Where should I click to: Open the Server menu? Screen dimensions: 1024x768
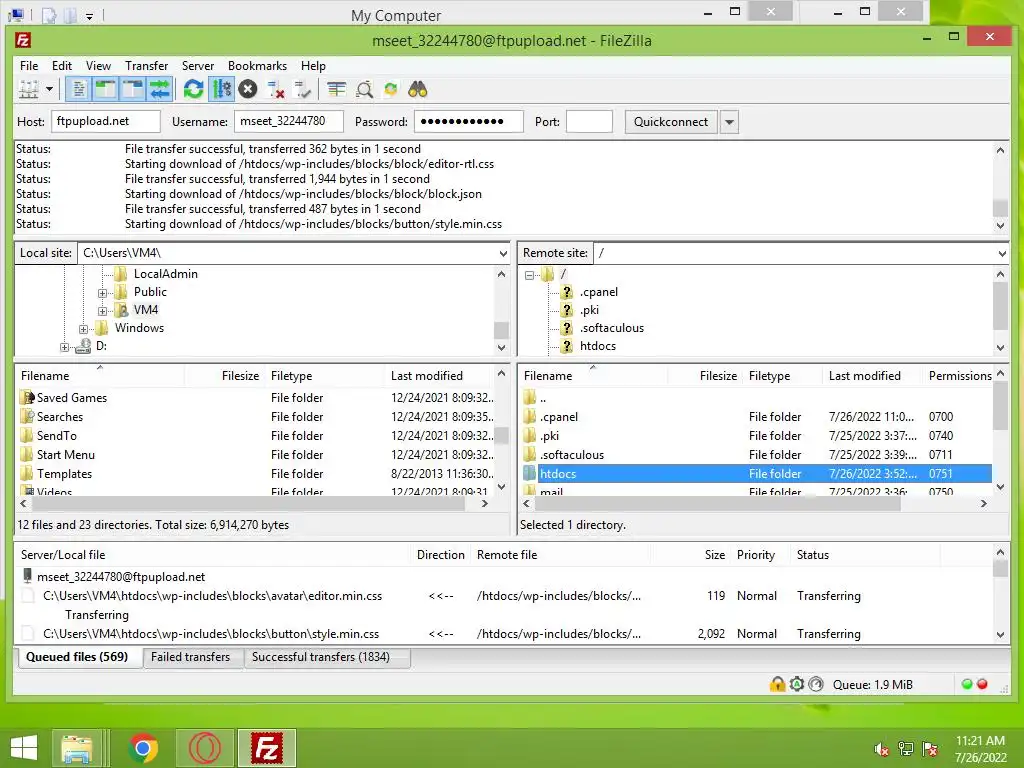pyautogui.click(x=198, y=66)
